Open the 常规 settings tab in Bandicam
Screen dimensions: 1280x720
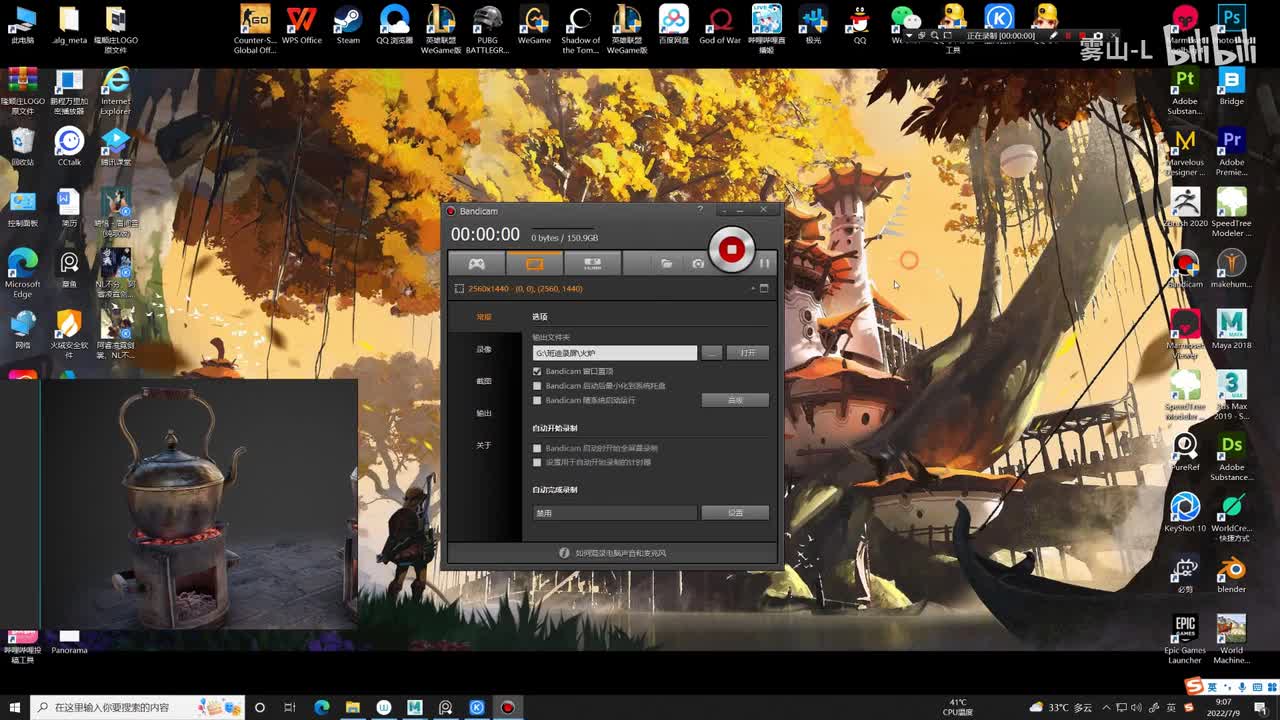point(484,317)
